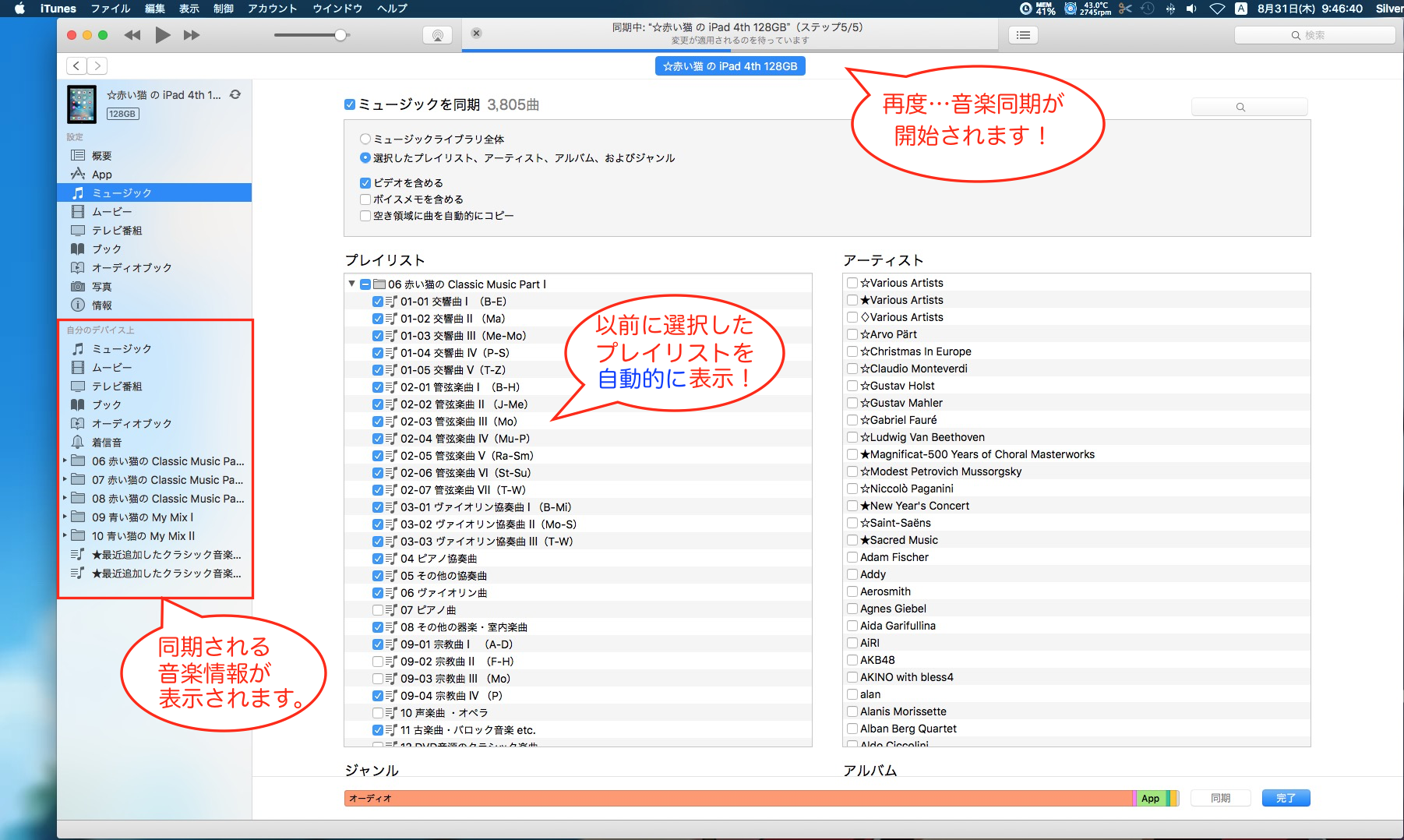Screen dimensions: 1404x840
Task: Open 概要 in the sidebar
Action: (x=101, y=156)
